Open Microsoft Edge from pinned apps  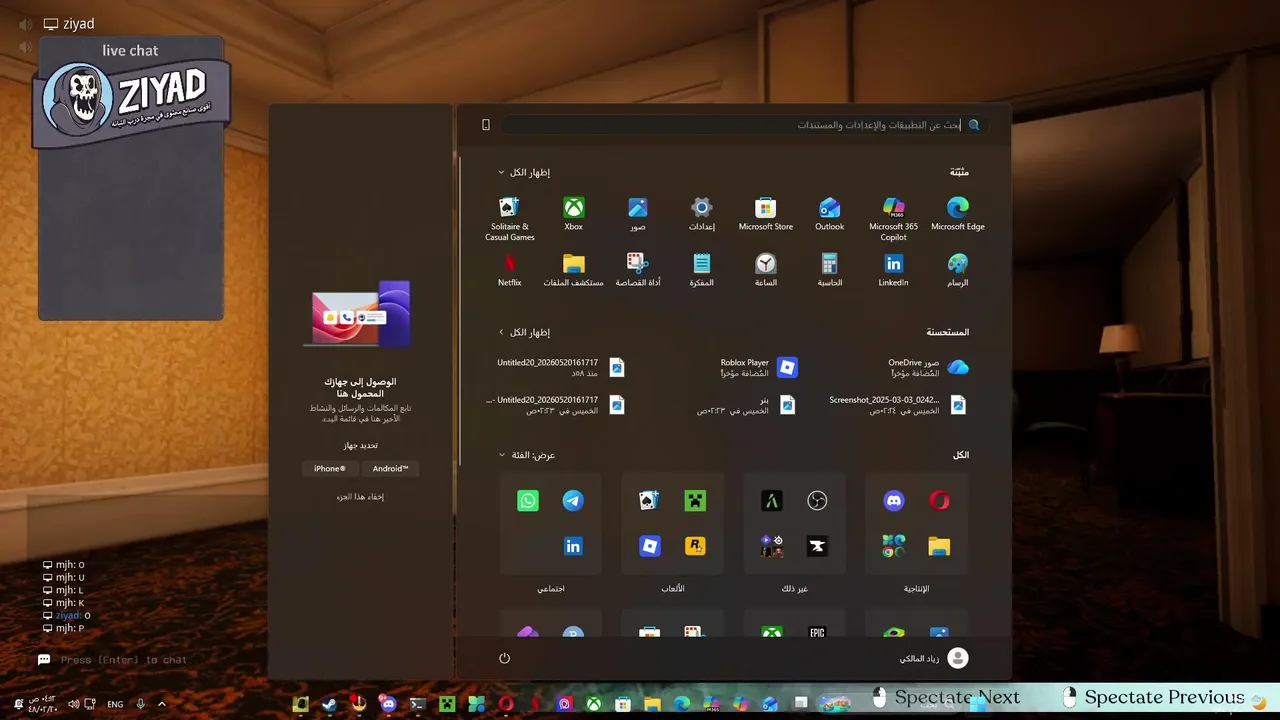coord(957,214)
